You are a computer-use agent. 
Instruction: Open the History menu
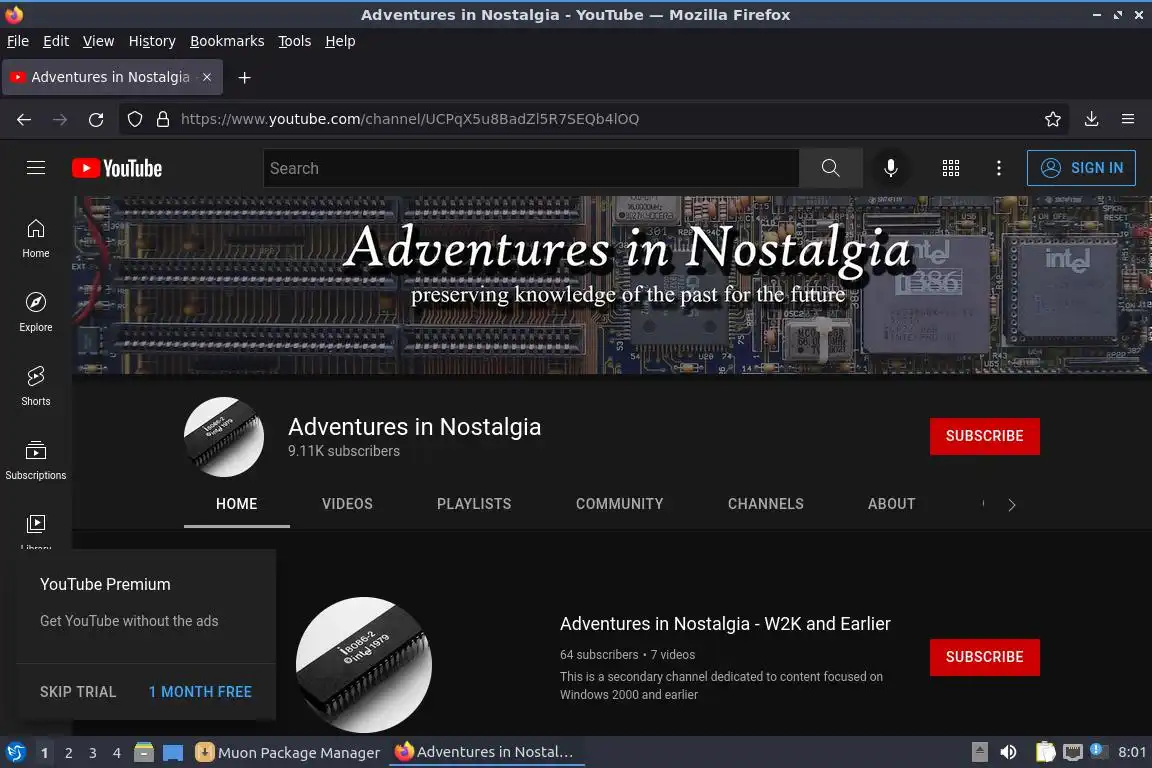pyautogui.click(x=152, y=41)
